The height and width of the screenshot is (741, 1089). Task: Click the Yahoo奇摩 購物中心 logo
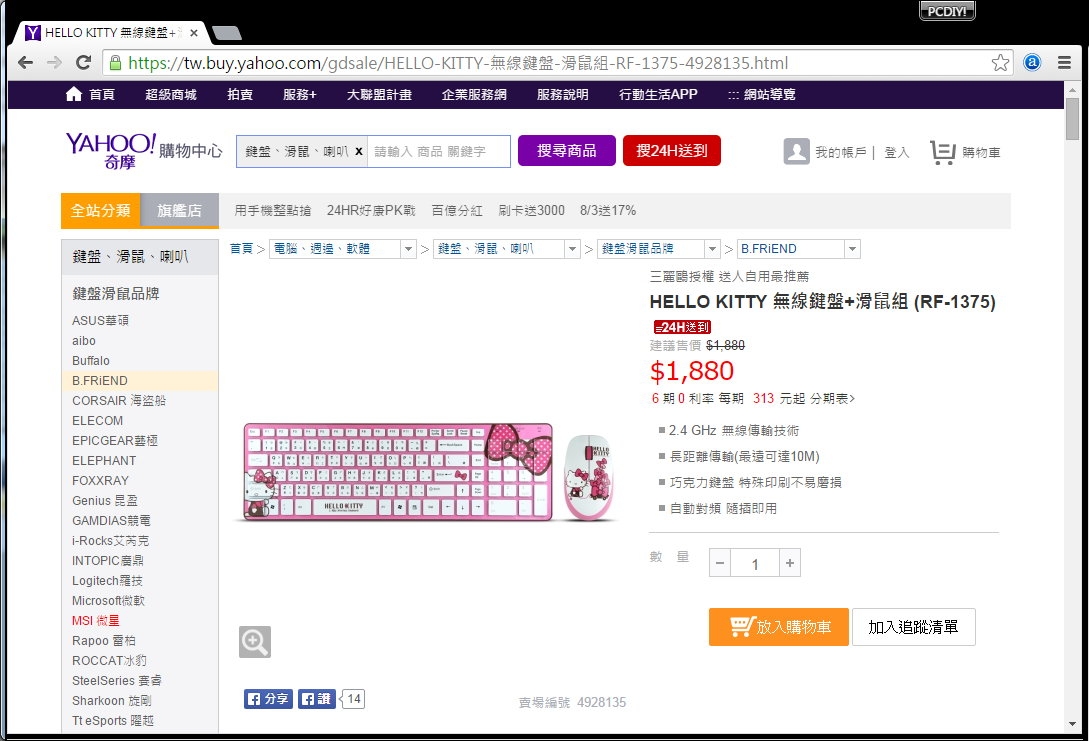point(144,151)
